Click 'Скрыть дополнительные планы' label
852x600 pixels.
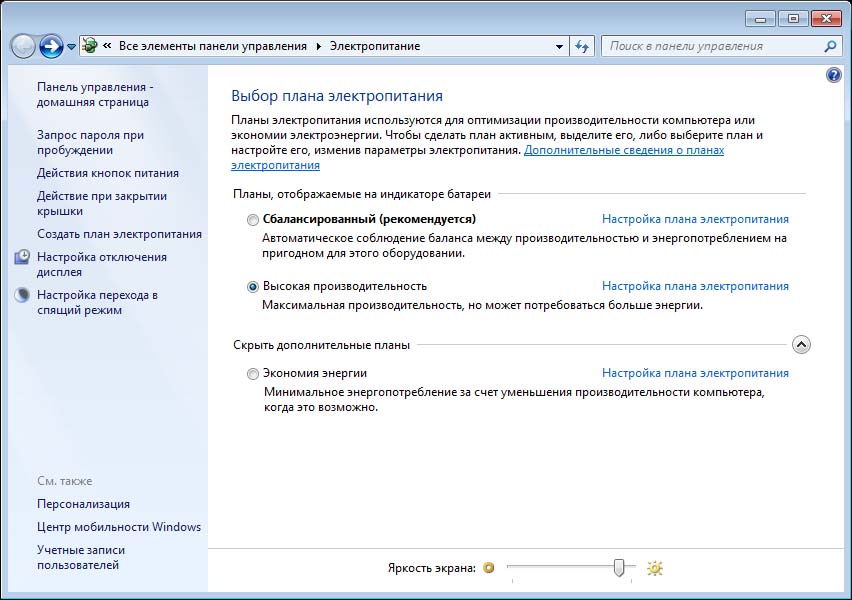pos(321,345)
